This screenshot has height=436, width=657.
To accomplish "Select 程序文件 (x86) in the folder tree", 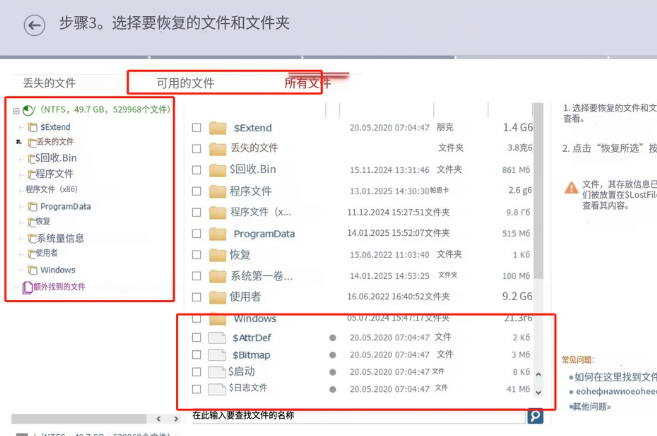I will 52,189.
